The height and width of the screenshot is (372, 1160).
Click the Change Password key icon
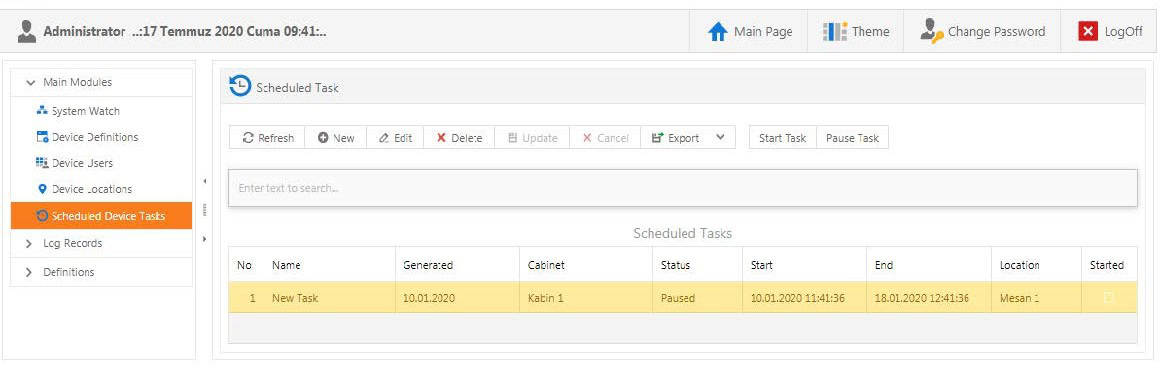931,32
